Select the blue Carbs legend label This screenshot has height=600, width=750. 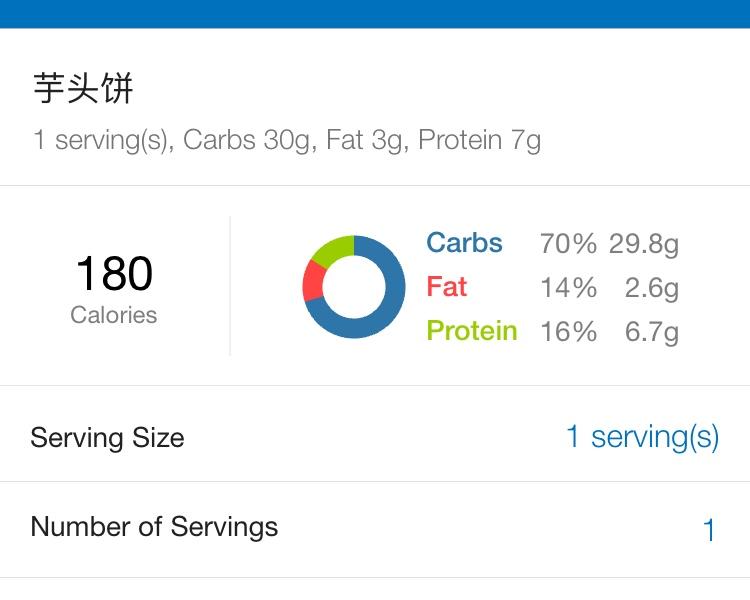(464, 243)
